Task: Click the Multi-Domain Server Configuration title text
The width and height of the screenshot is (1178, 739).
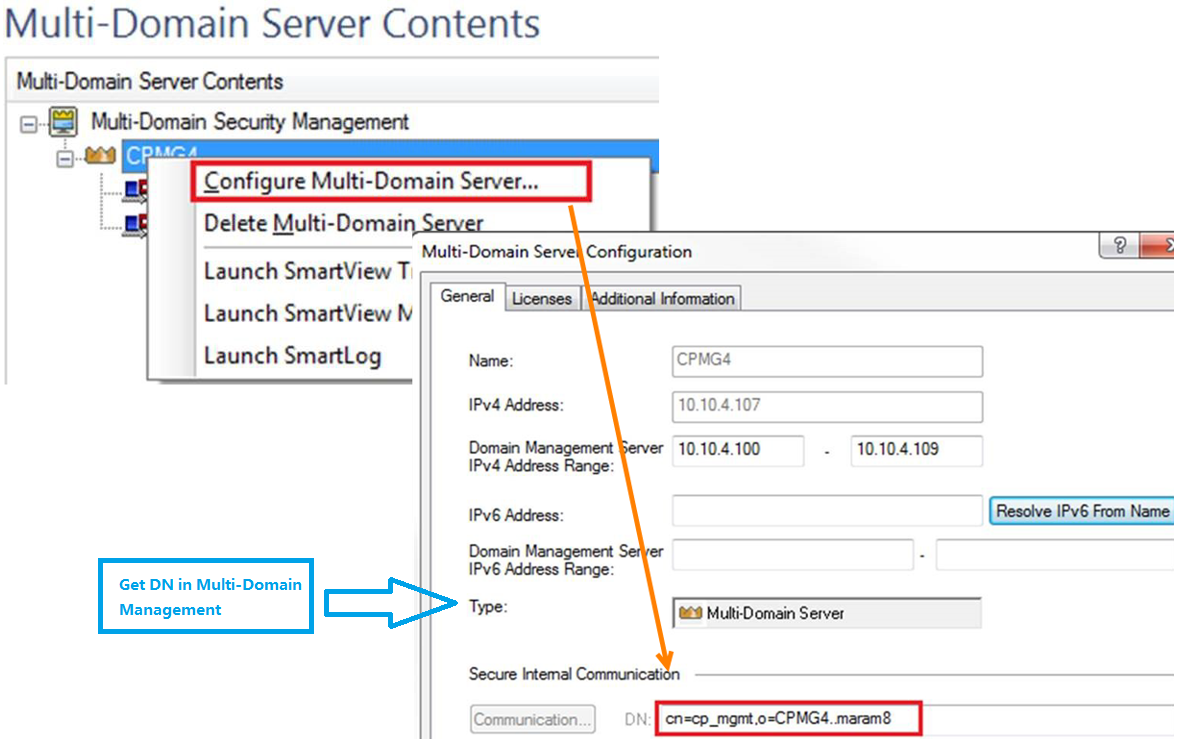Action: pos(557,252)
